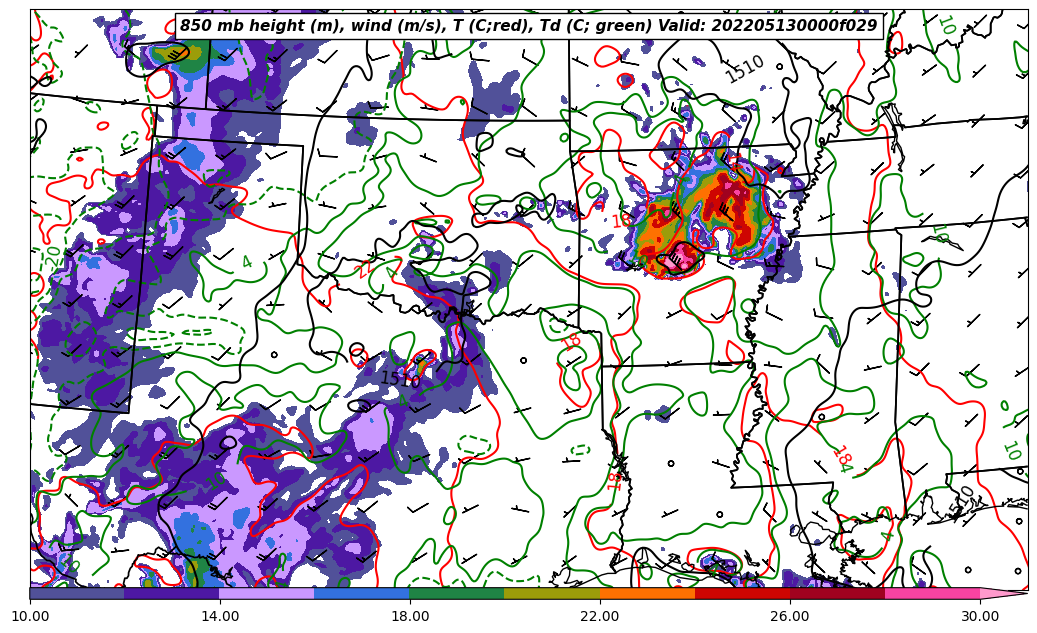Click the plot title text at top

point(528,26)
